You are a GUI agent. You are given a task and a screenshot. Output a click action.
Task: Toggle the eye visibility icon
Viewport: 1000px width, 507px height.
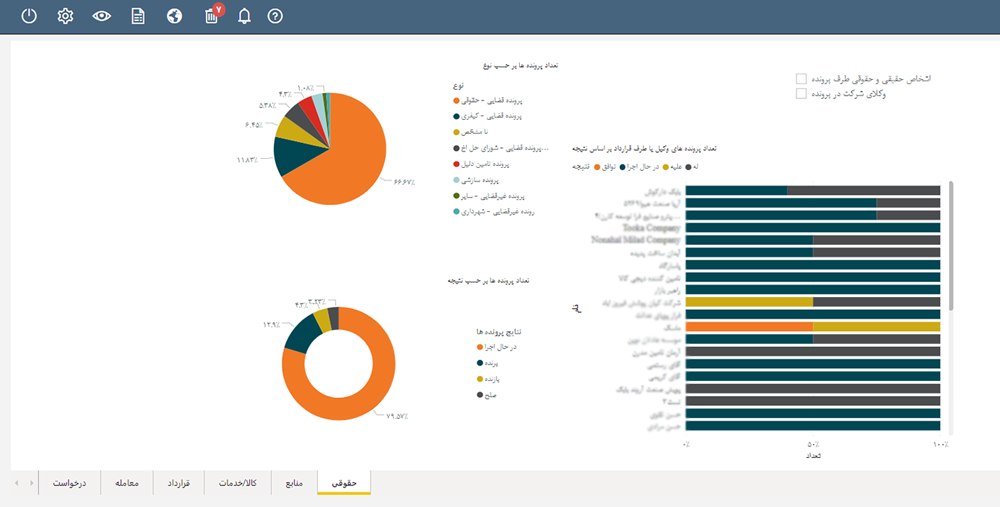(x=101, y=16)
